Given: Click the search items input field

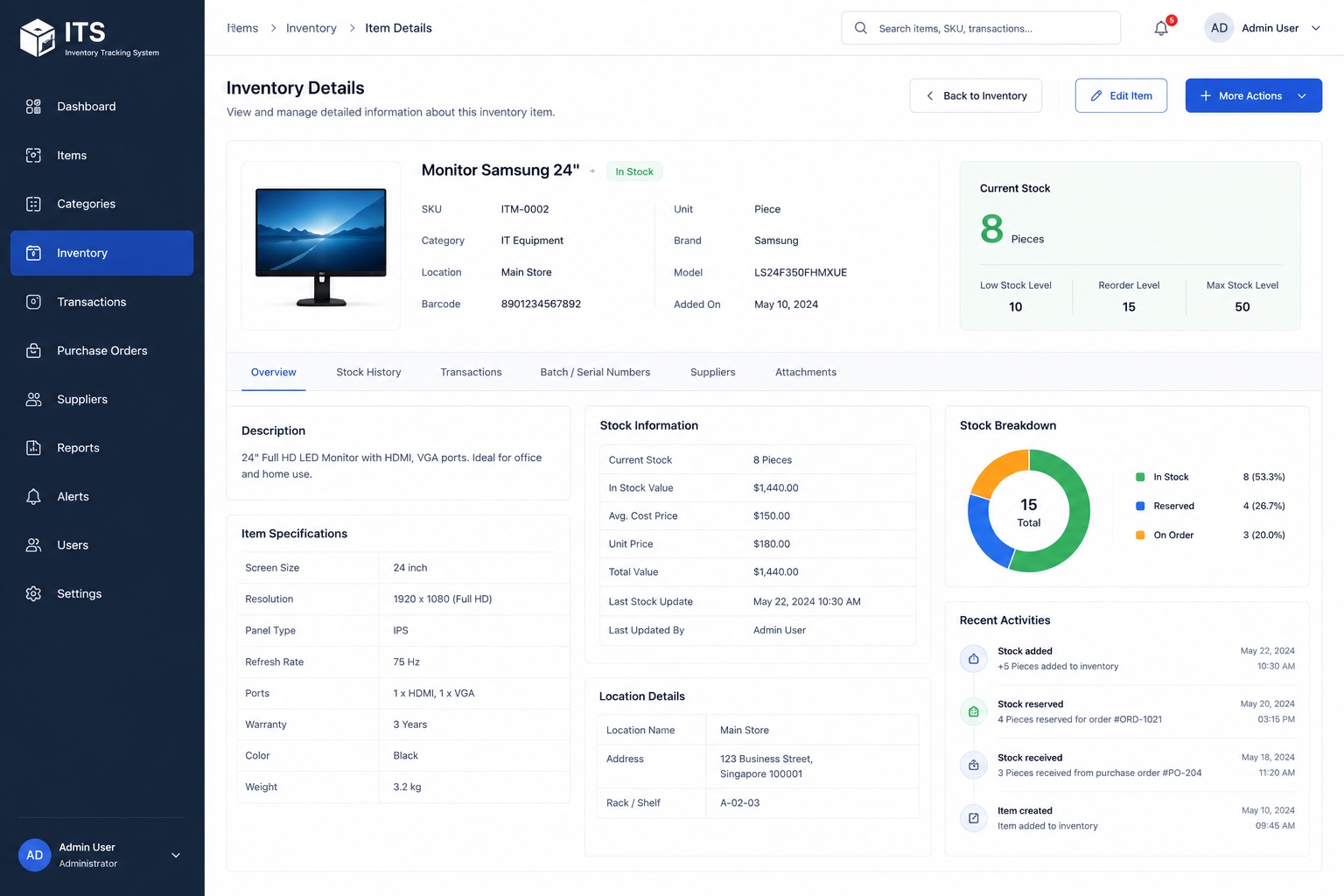Looking at the screenshot, I should point(981,28).
